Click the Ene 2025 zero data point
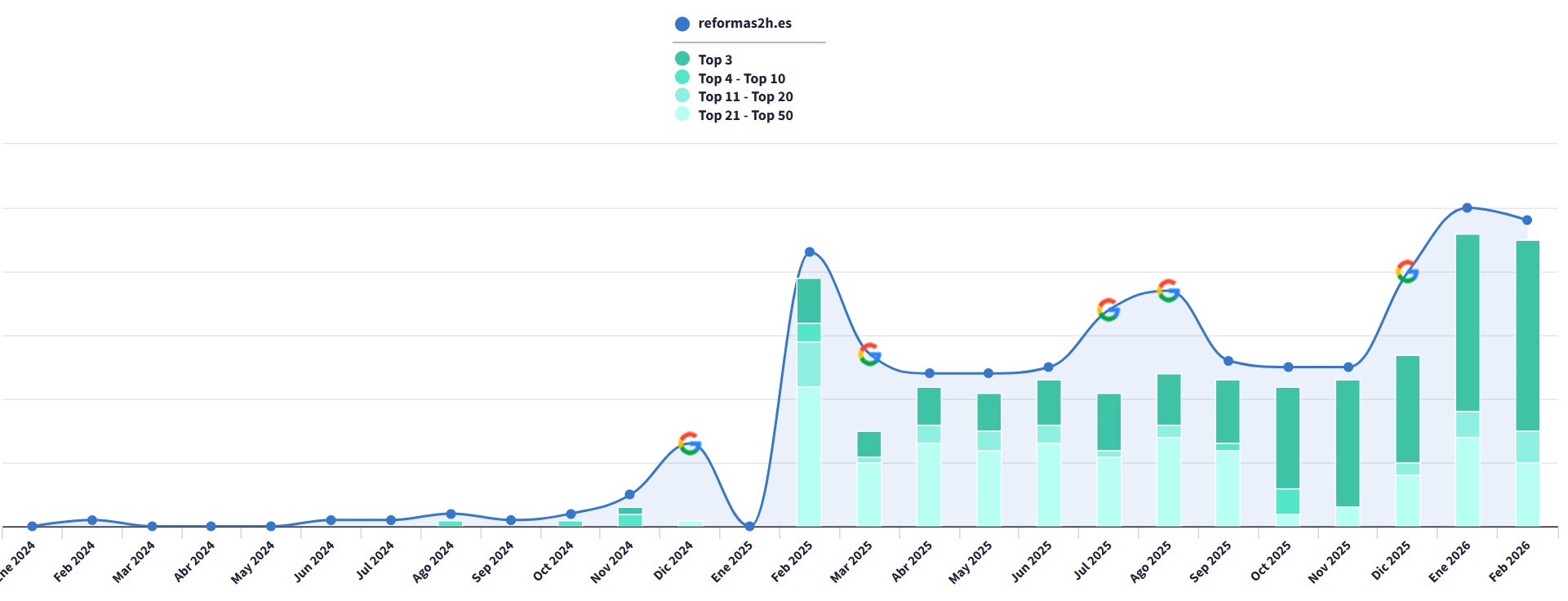Screen dimensions: 1568x601 [749, 526]
